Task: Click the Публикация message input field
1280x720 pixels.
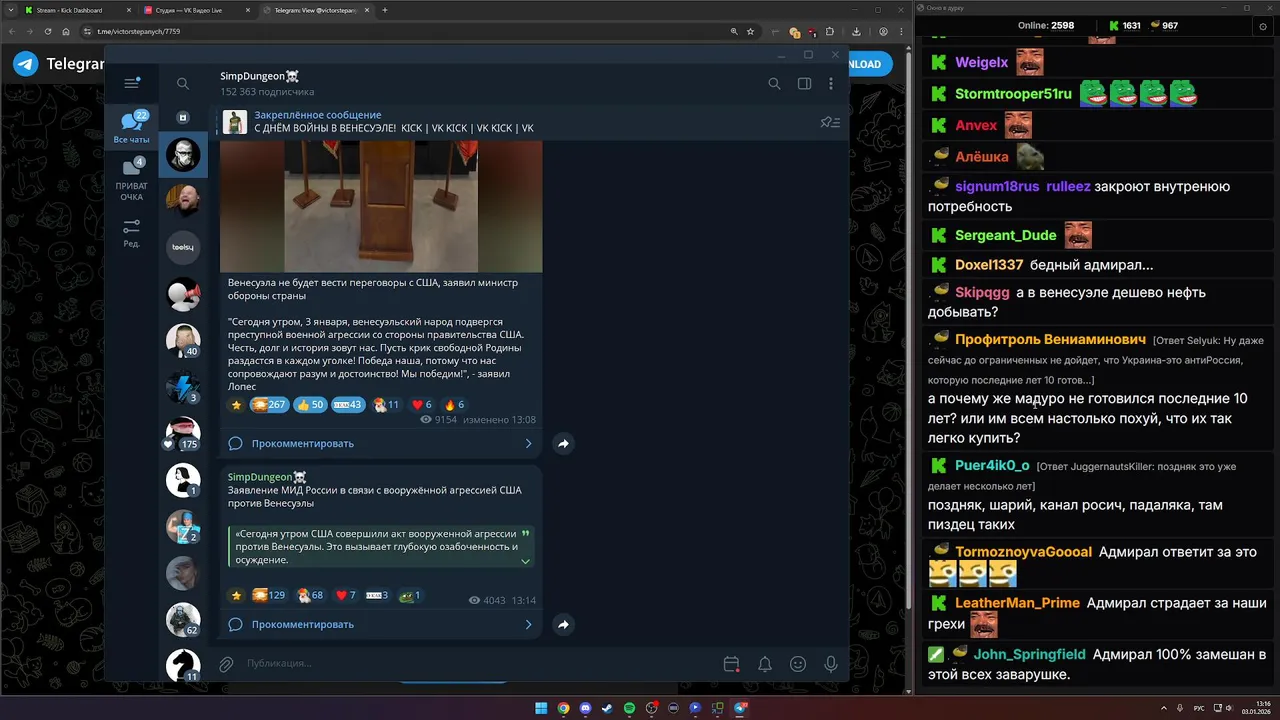Action: click(x=480, y=663)
